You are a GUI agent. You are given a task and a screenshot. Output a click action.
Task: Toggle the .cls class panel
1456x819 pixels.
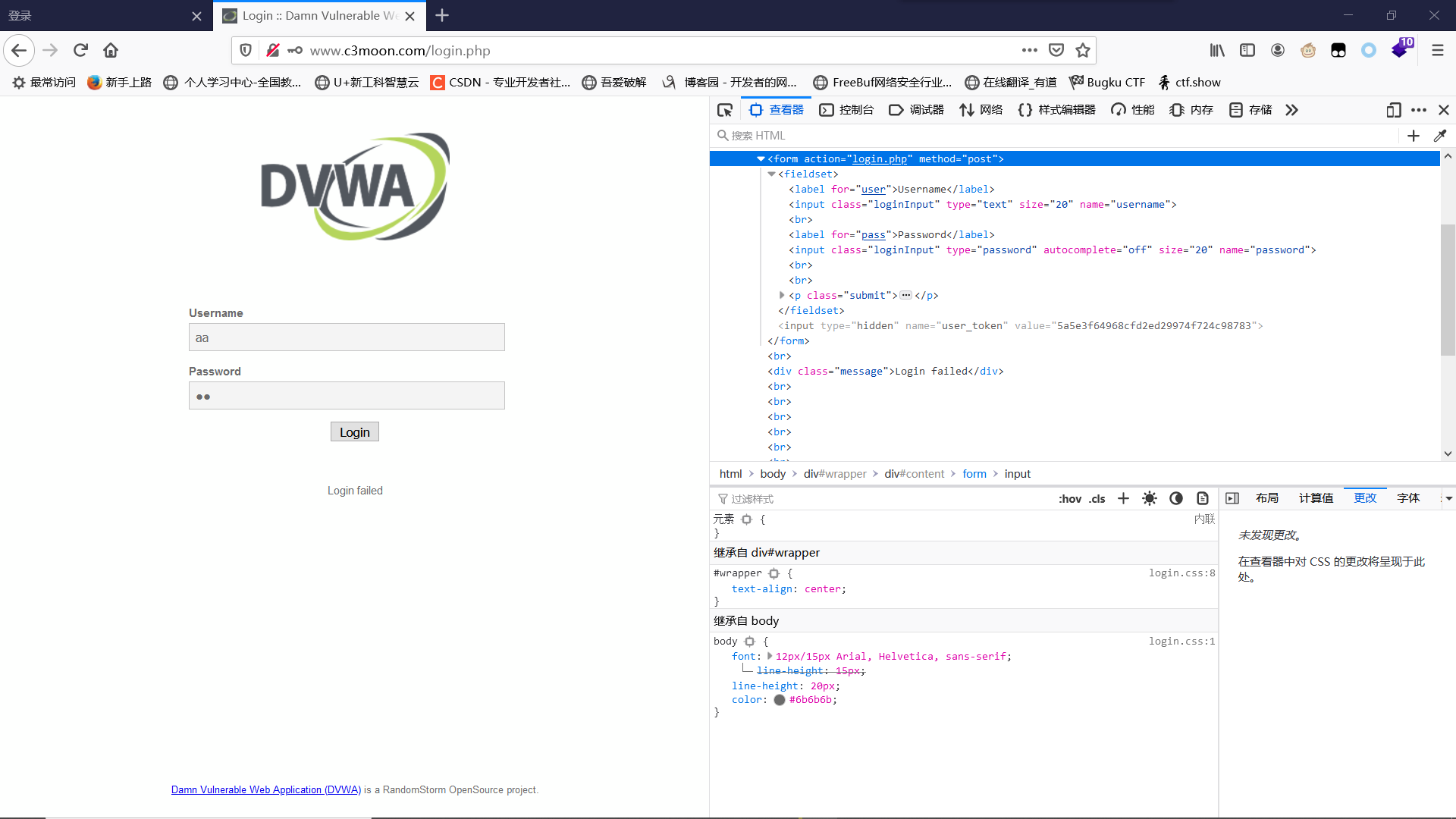tap(1097, 498)
